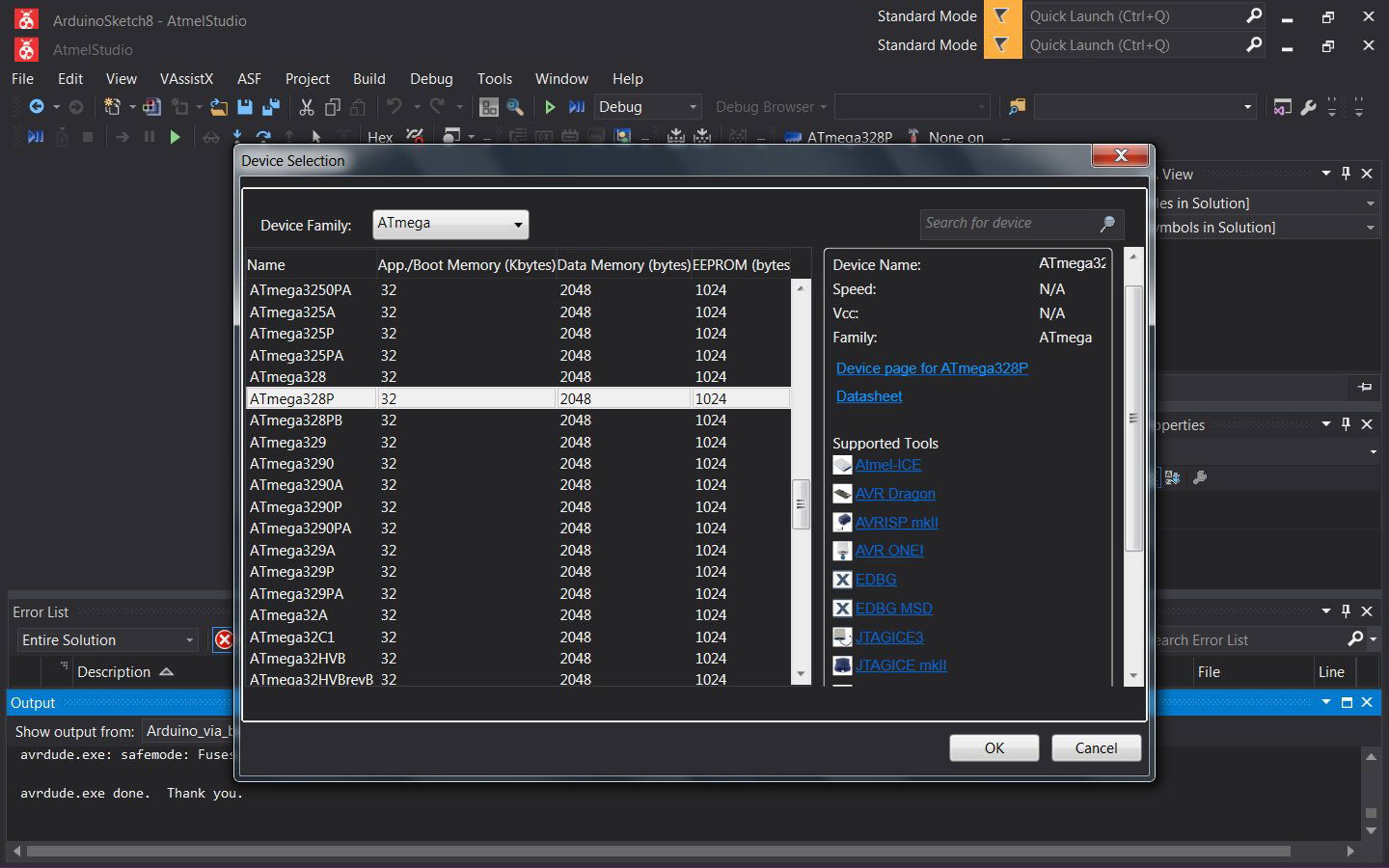Toggle auto-hide pin on Error List panel
The image size is (1389, 868).
point(1346,610)
